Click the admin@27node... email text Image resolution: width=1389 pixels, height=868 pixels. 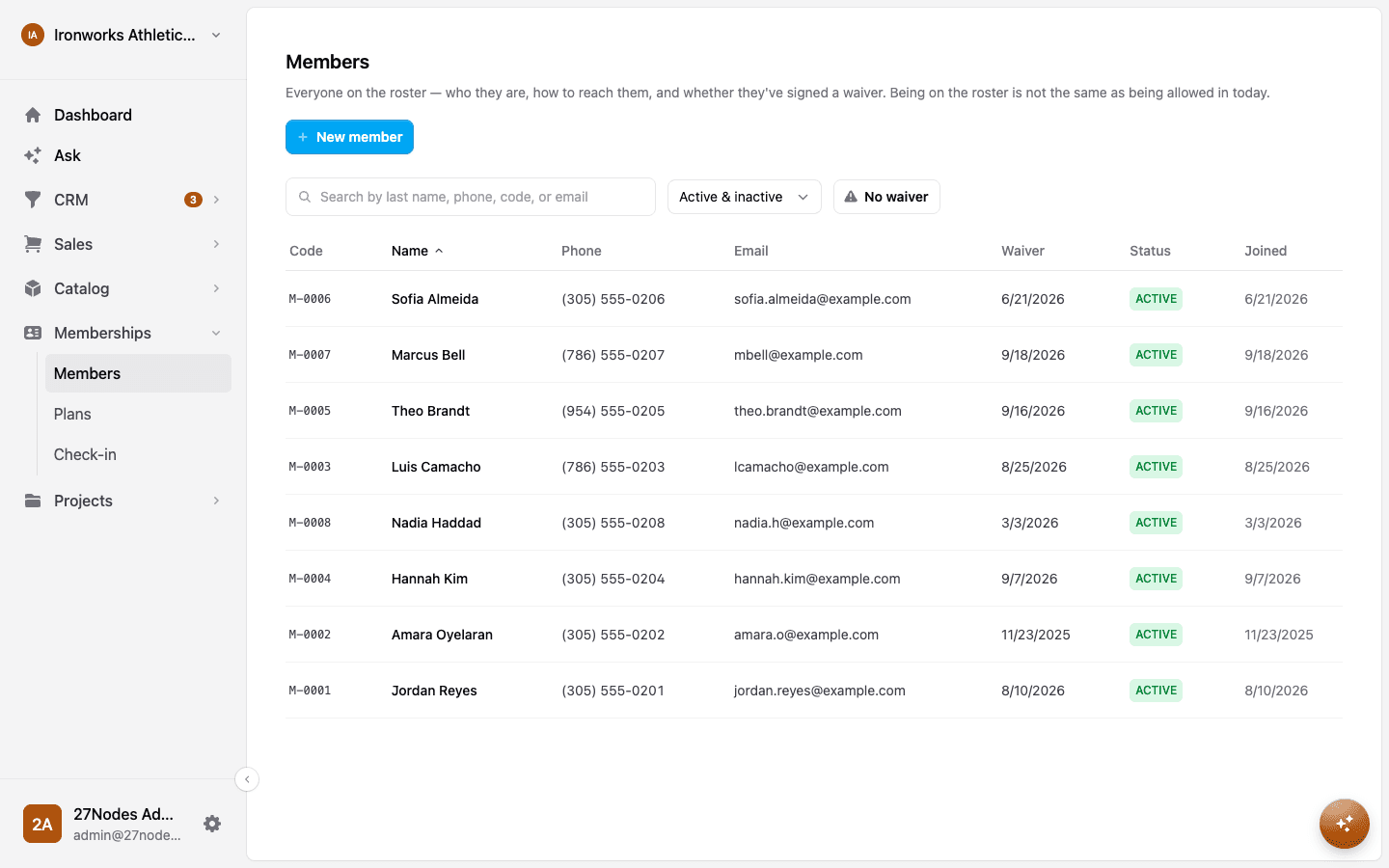(x=126, y=835)
